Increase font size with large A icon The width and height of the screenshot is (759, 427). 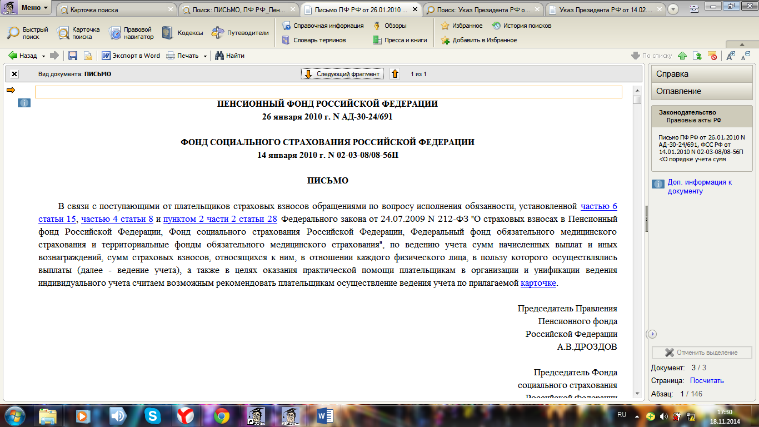731,56
